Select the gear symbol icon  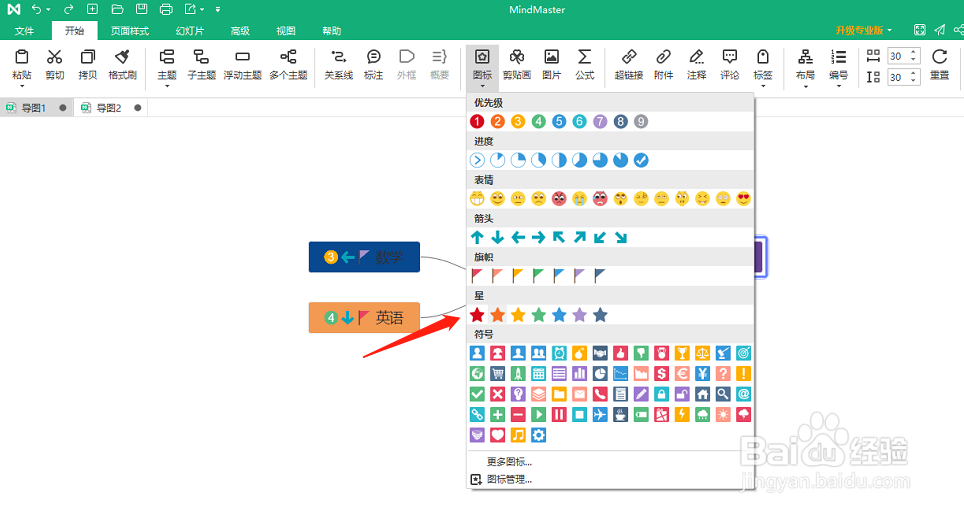(539, 435)
